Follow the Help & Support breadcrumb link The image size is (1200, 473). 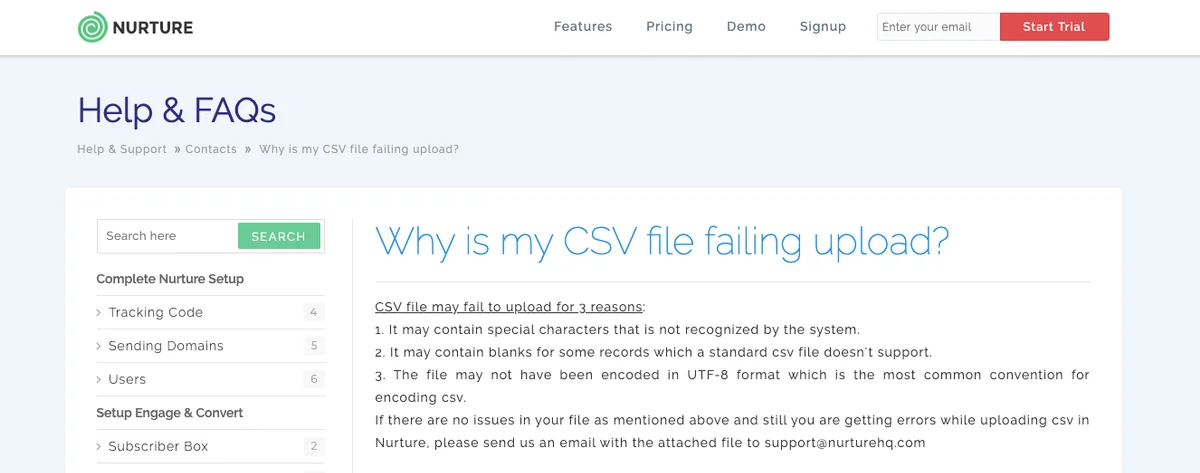pos(122,149)
